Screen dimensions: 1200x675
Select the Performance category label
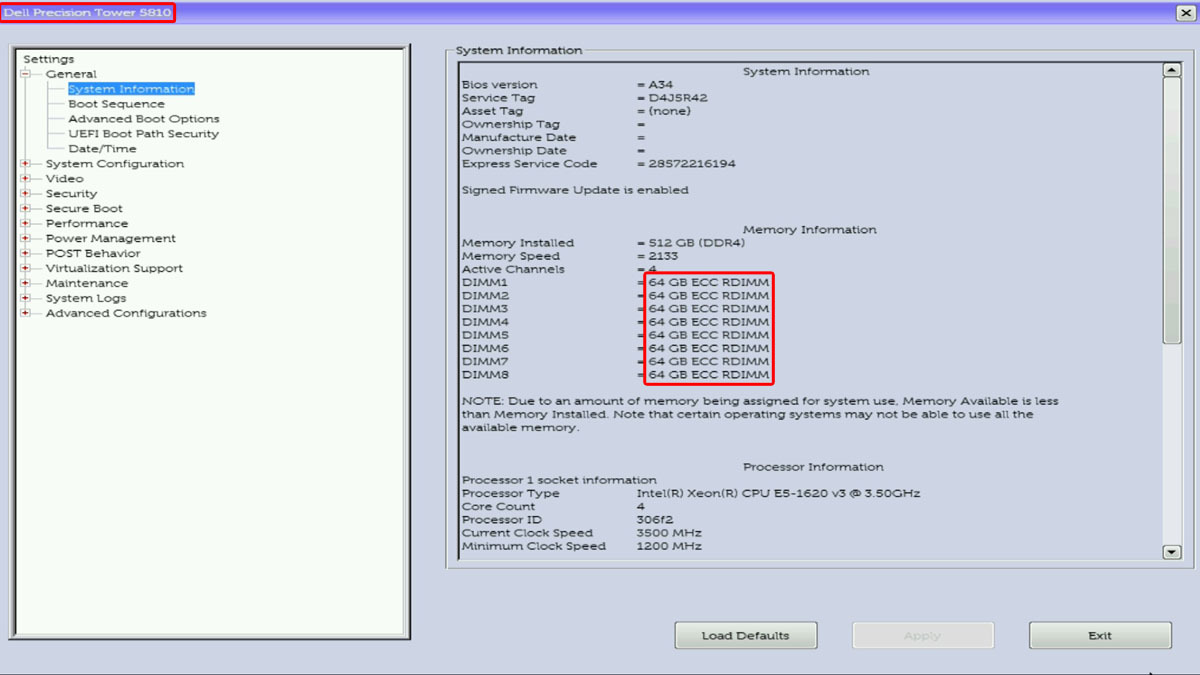(87, 224)
